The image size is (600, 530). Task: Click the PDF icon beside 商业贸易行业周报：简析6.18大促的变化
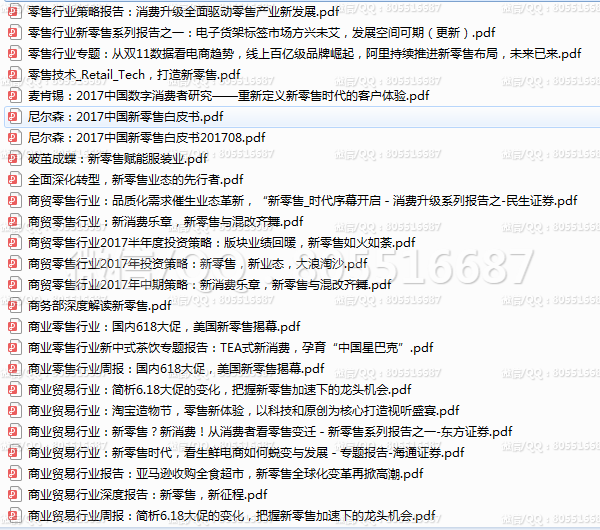pos(14,516)
